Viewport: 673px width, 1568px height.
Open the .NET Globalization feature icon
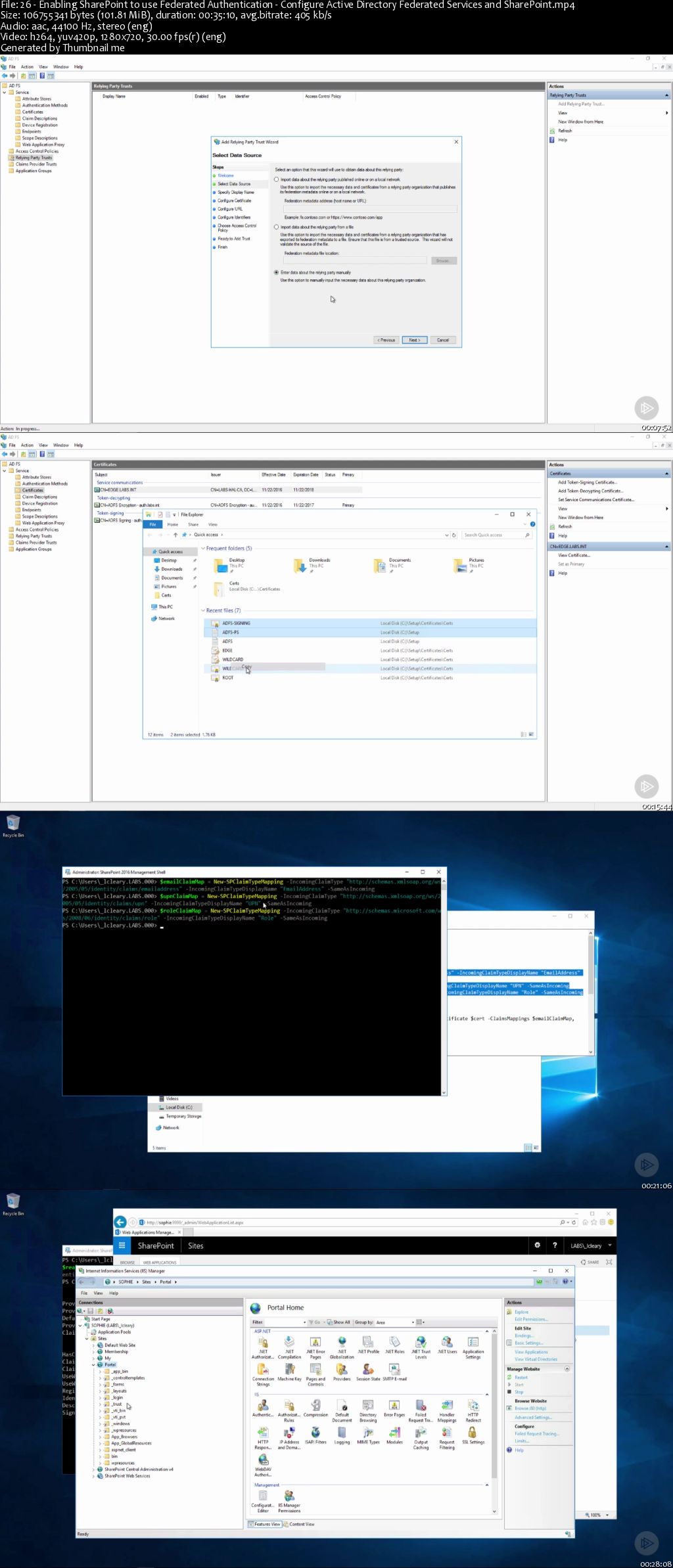[x=342, y=1347]
